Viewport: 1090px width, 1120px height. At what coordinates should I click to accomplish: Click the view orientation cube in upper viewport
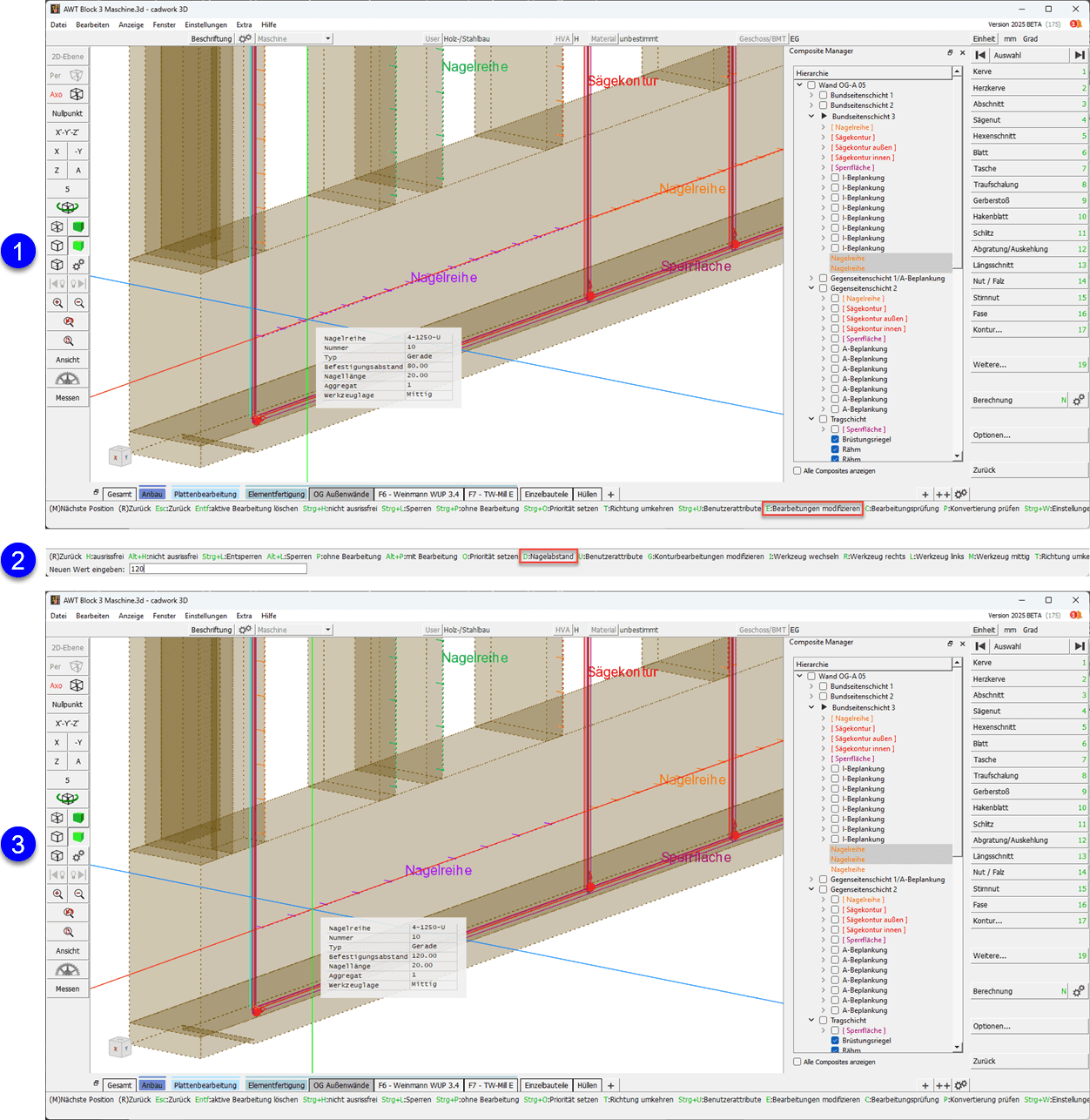(119, 455)
